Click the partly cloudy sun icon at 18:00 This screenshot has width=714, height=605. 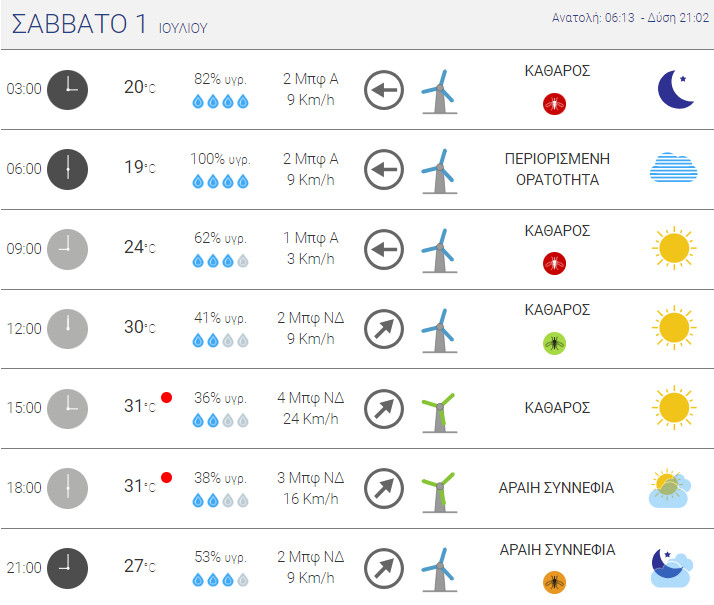tap(670, 488)
